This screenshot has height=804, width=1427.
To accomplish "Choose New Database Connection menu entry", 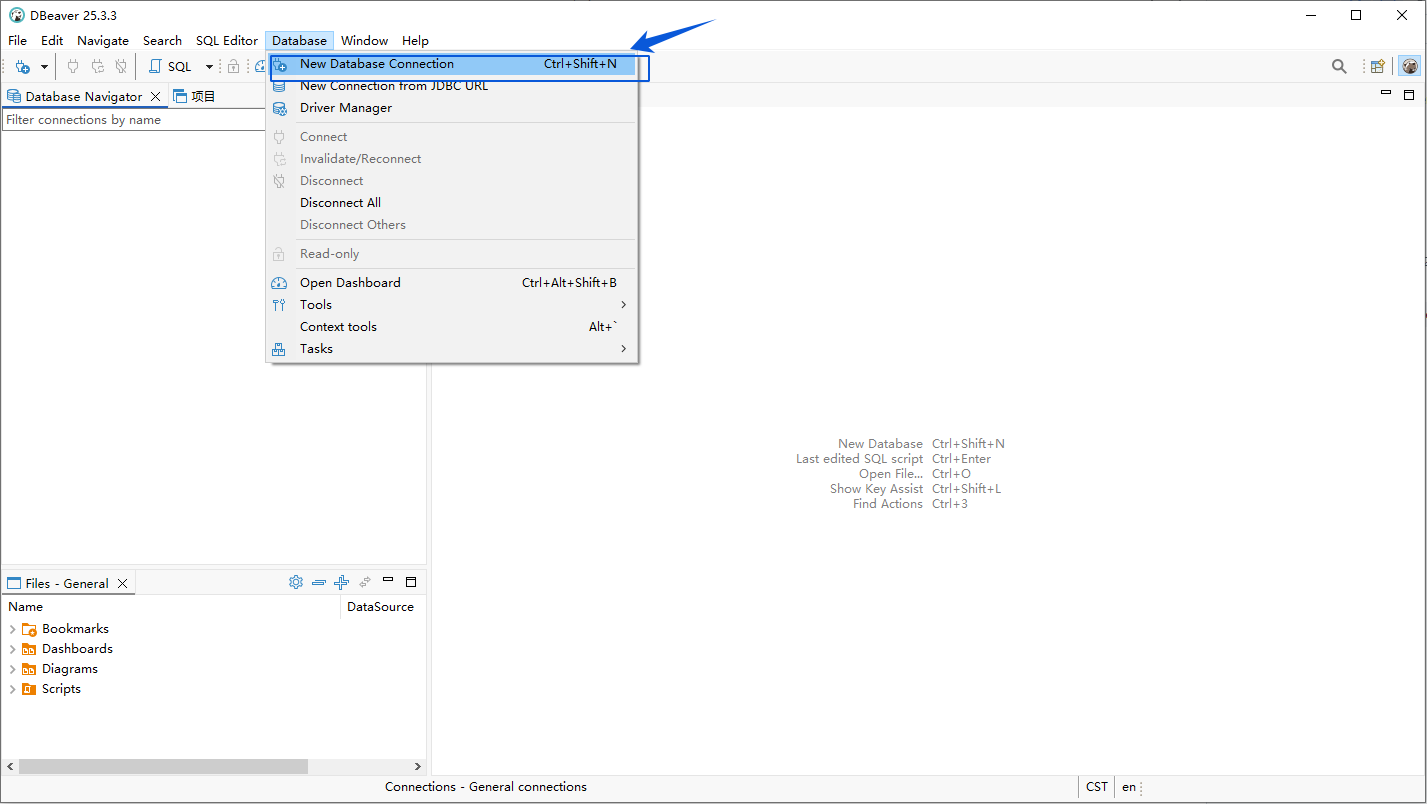I will coord(452,64).
